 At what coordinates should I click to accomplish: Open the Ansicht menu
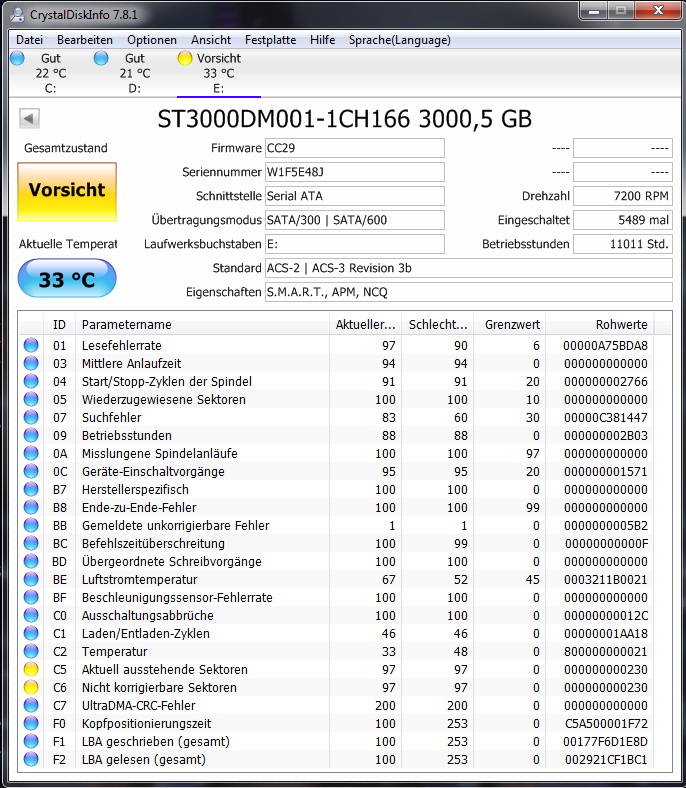coord(211,40)
